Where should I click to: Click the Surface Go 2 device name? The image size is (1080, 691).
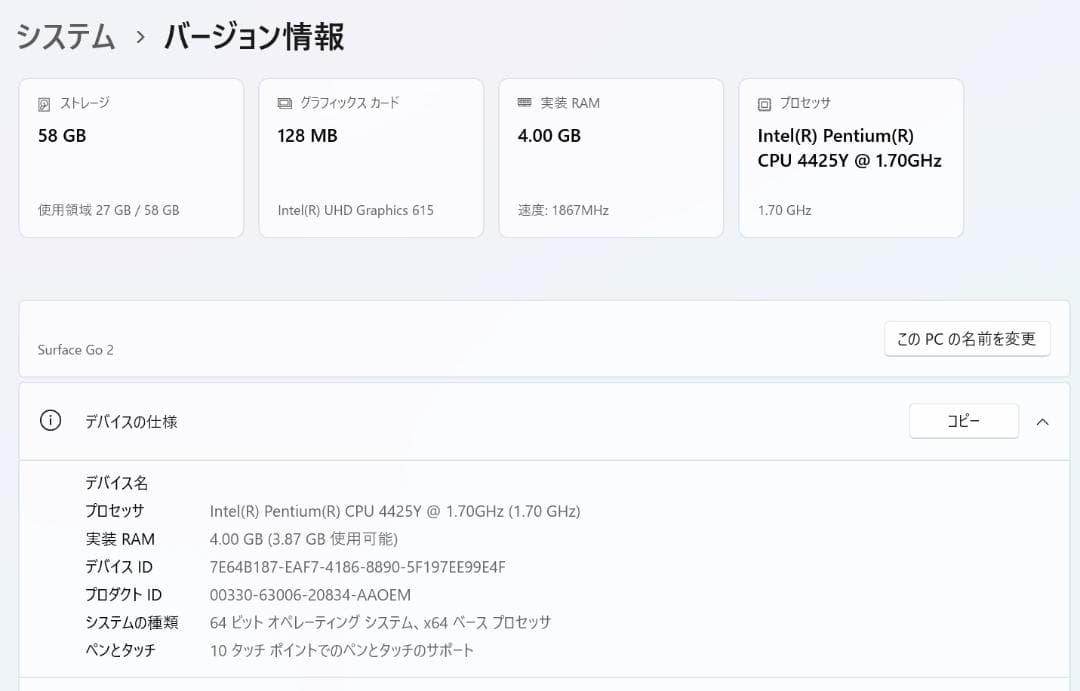click(x=75, y=350)
